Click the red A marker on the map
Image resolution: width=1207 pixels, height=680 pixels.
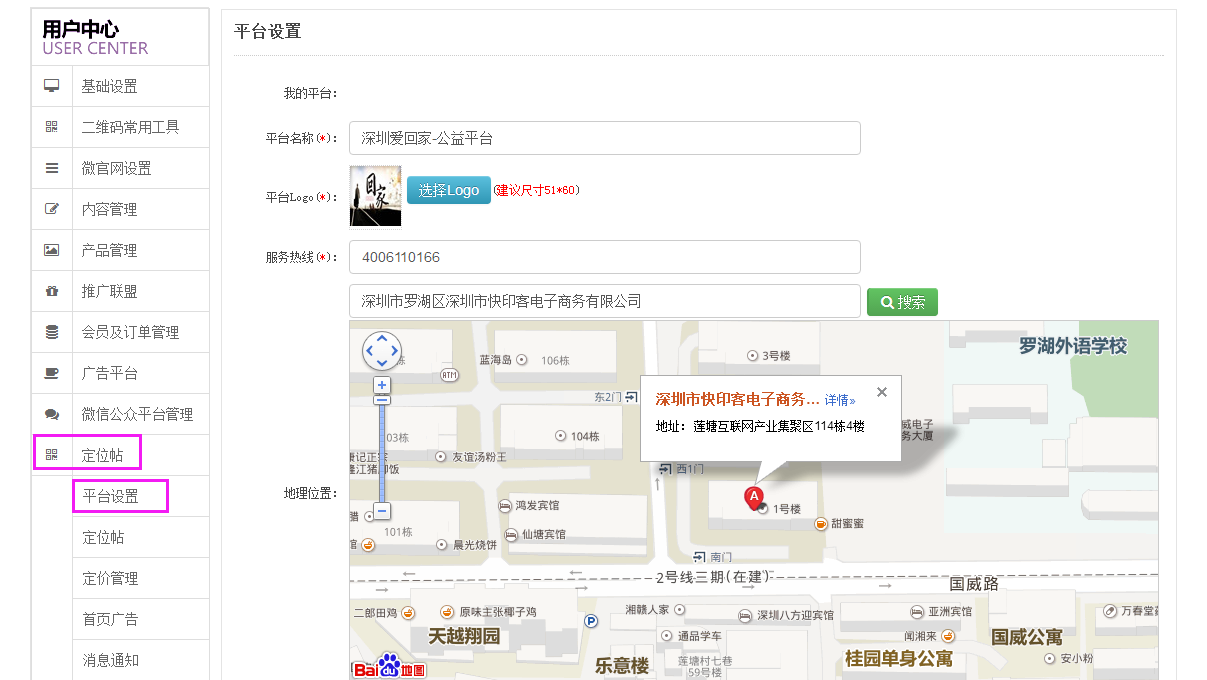[755, 497]
